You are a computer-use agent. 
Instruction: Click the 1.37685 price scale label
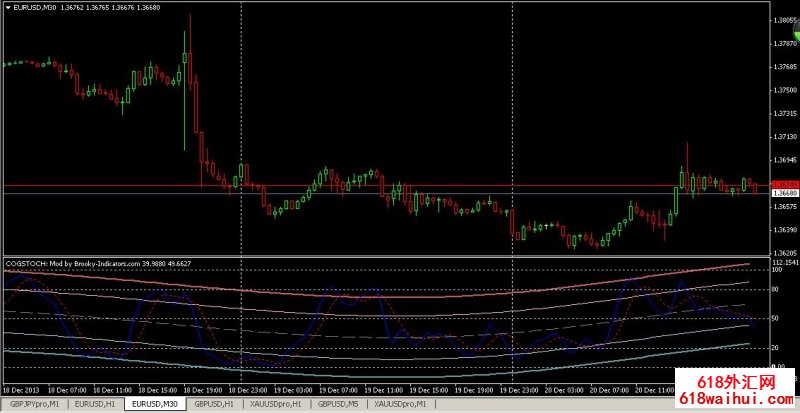[785, 67]
